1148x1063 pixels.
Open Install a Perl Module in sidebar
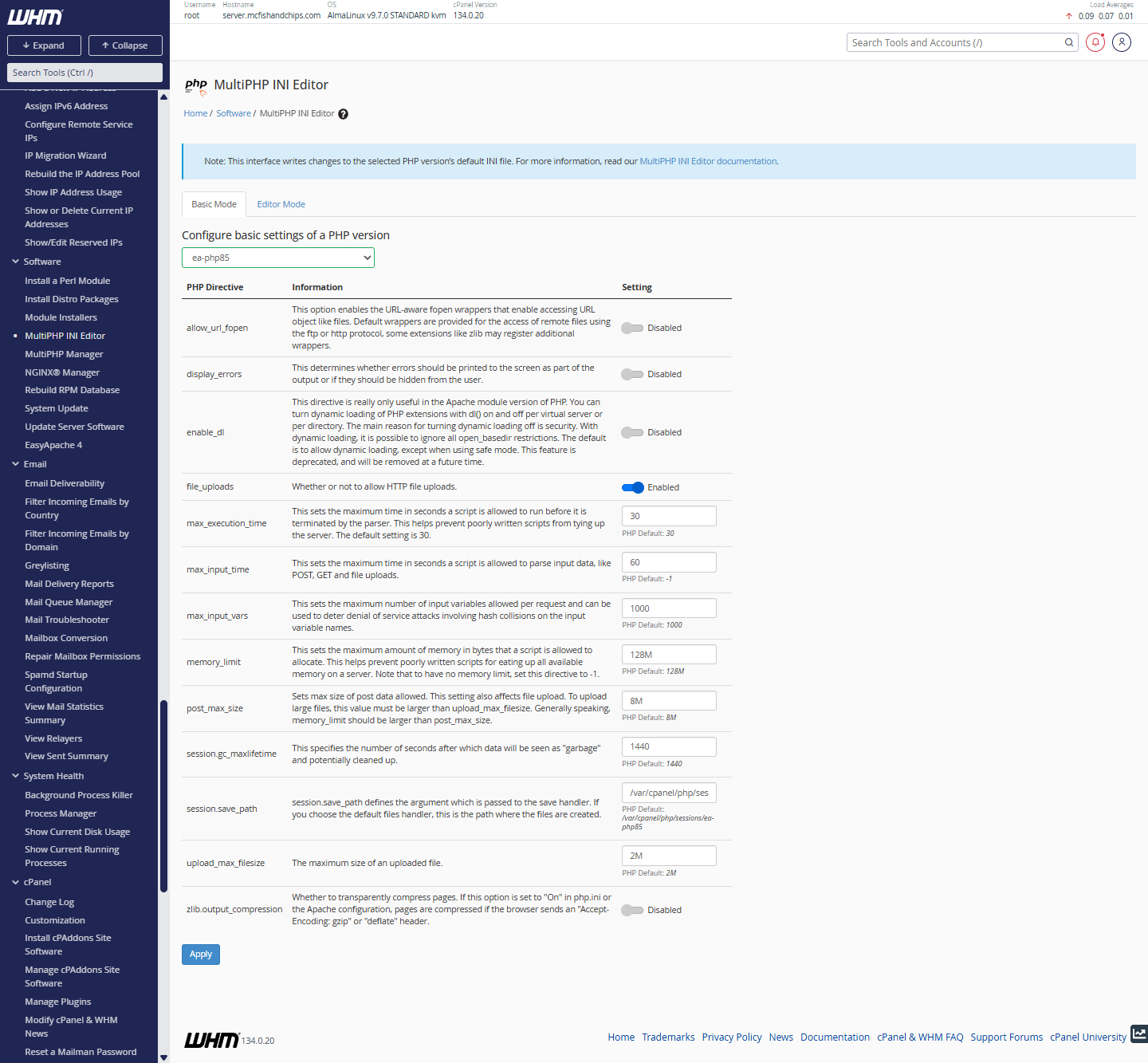pyautogui.click(x=68, y=281)
